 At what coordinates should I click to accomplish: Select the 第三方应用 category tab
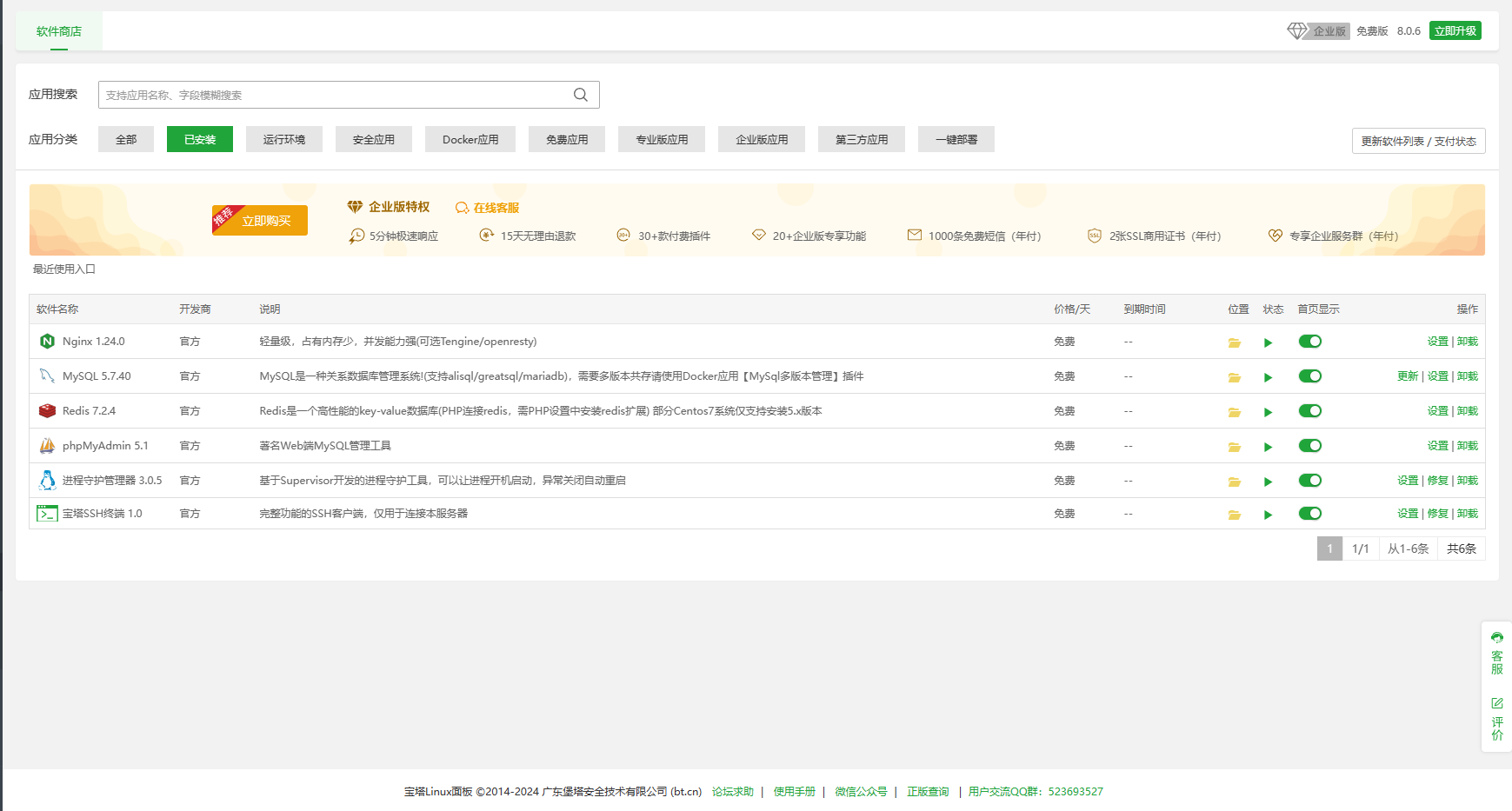tap(862, 139)
